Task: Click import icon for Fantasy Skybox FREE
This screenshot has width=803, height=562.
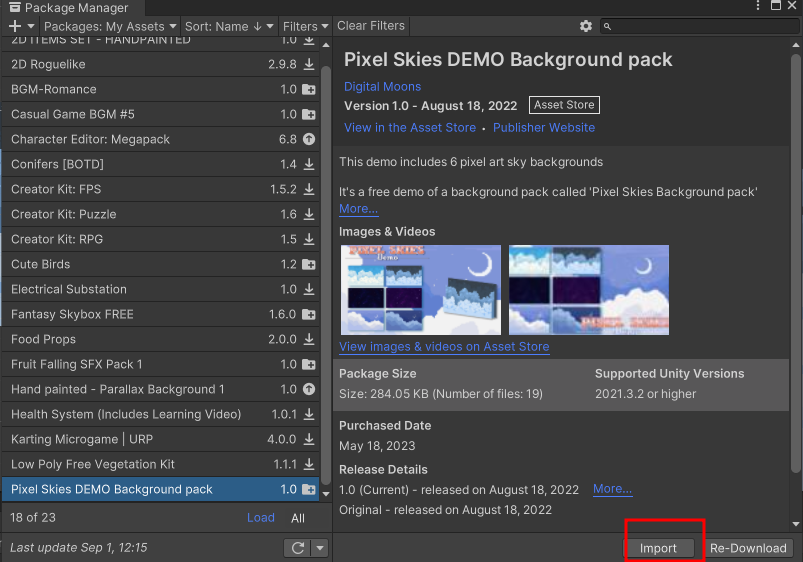Action: click(309, 314)
